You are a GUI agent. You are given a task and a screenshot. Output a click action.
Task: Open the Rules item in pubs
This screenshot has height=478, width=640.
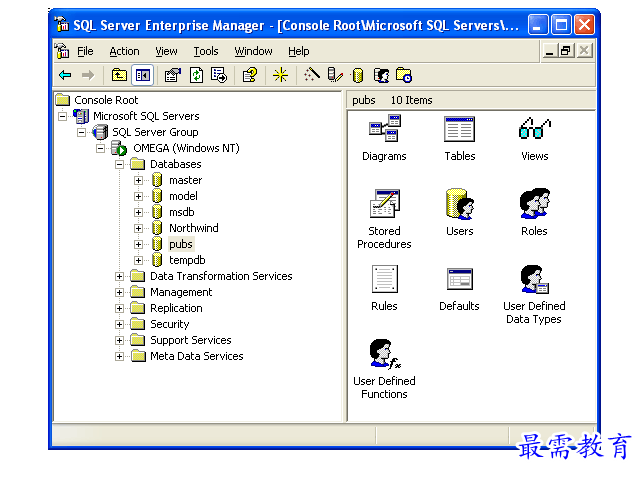(x=384, y=288)
